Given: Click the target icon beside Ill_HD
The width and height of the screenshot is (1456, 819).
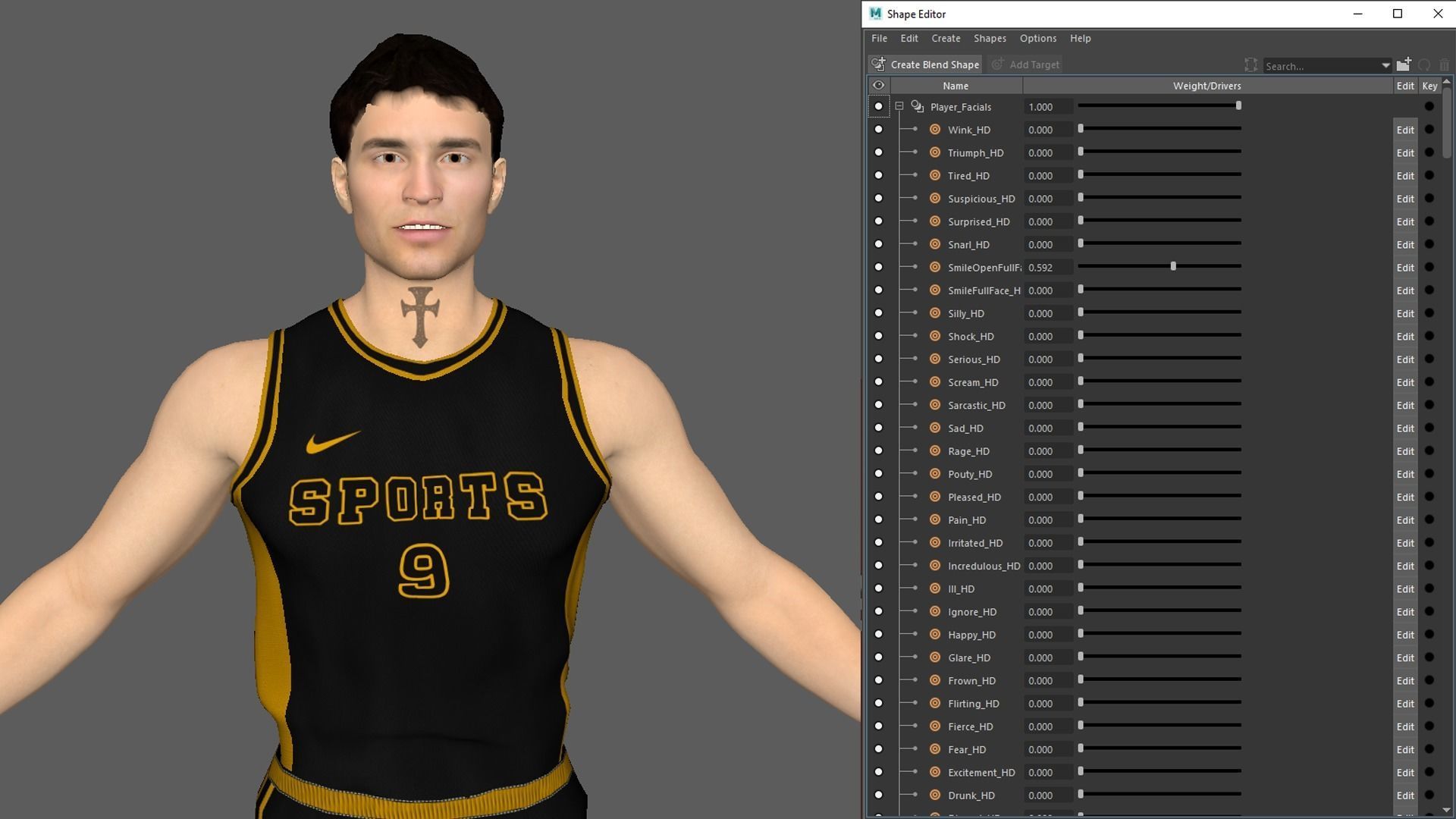Looking at the screenshot, I should 935,588.
